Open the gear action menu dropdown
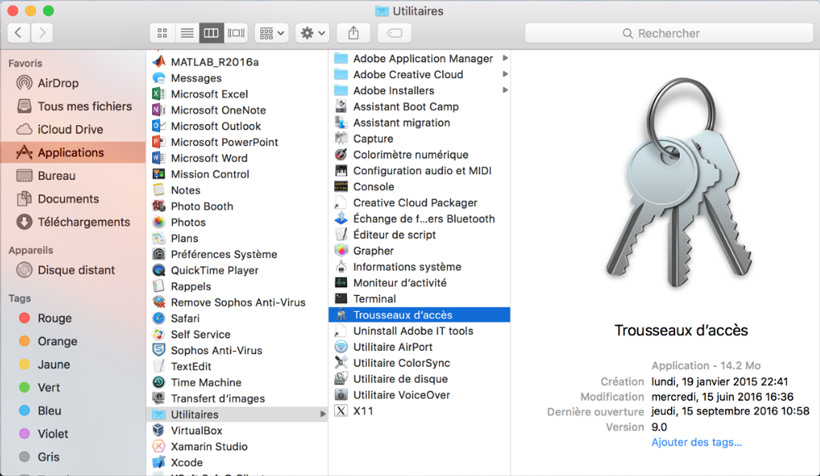Image resolution: width=820 pixels, height=476 pixels. (312, 33)
